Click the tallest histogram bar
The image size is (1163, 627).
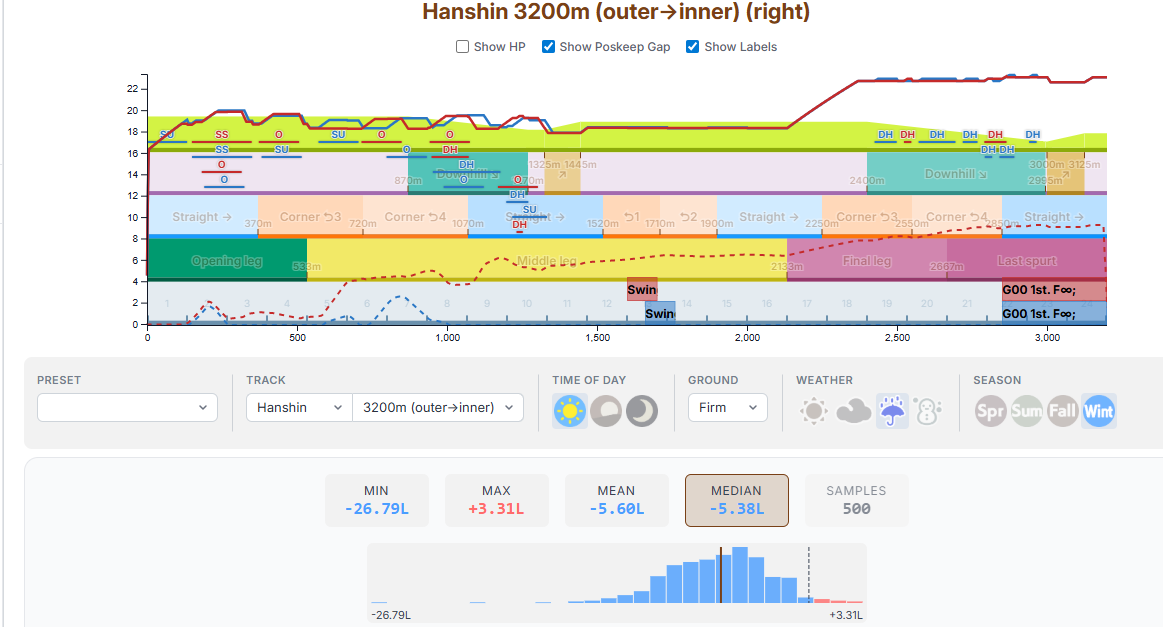(x=739, y=575)
